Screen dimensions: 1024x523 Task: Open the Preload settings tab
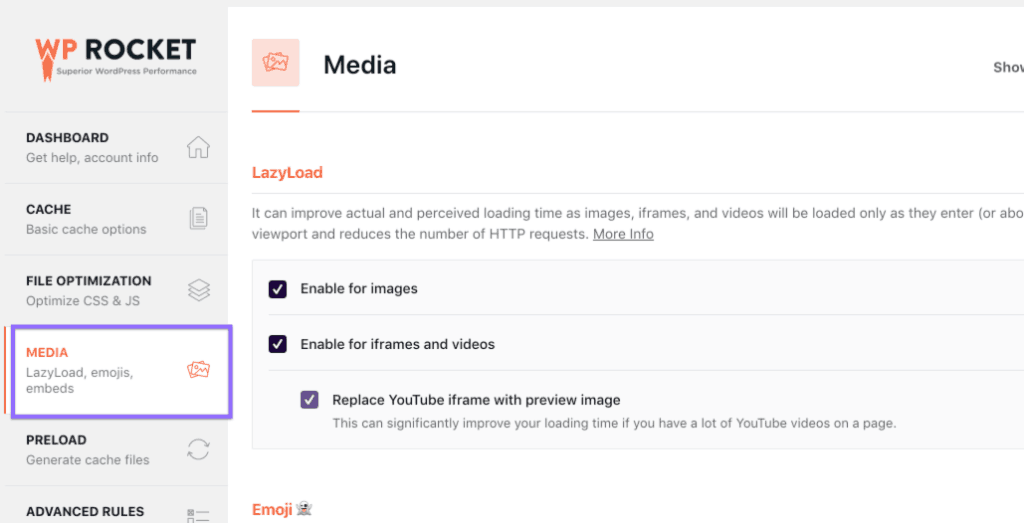point(116,450)
